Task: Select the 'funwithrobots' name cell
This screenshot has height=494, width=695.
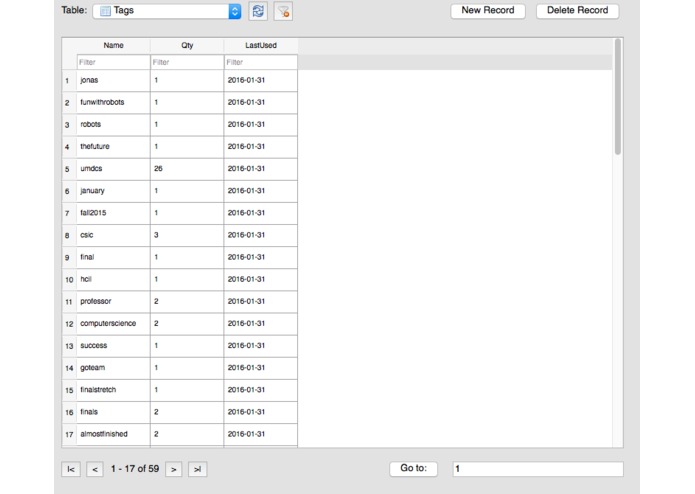Action: click(x=113, y=102)
